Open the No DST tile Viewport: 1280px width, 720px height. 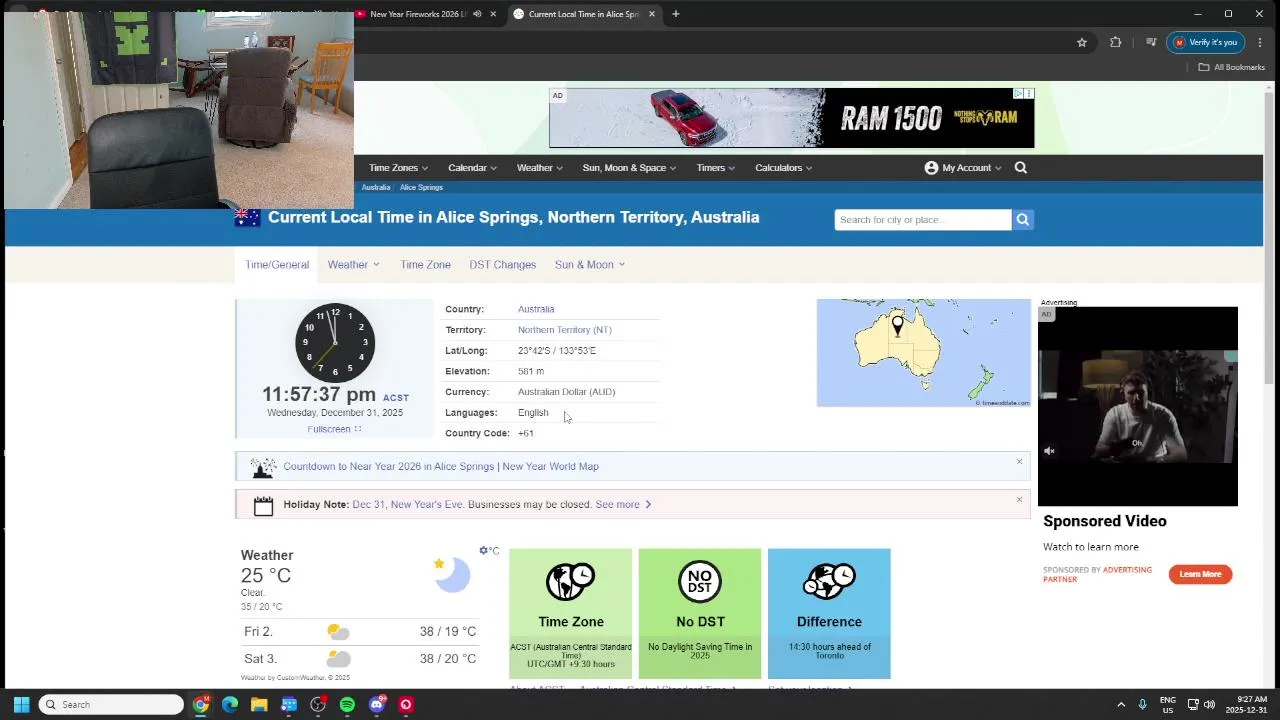coord(700,613)
